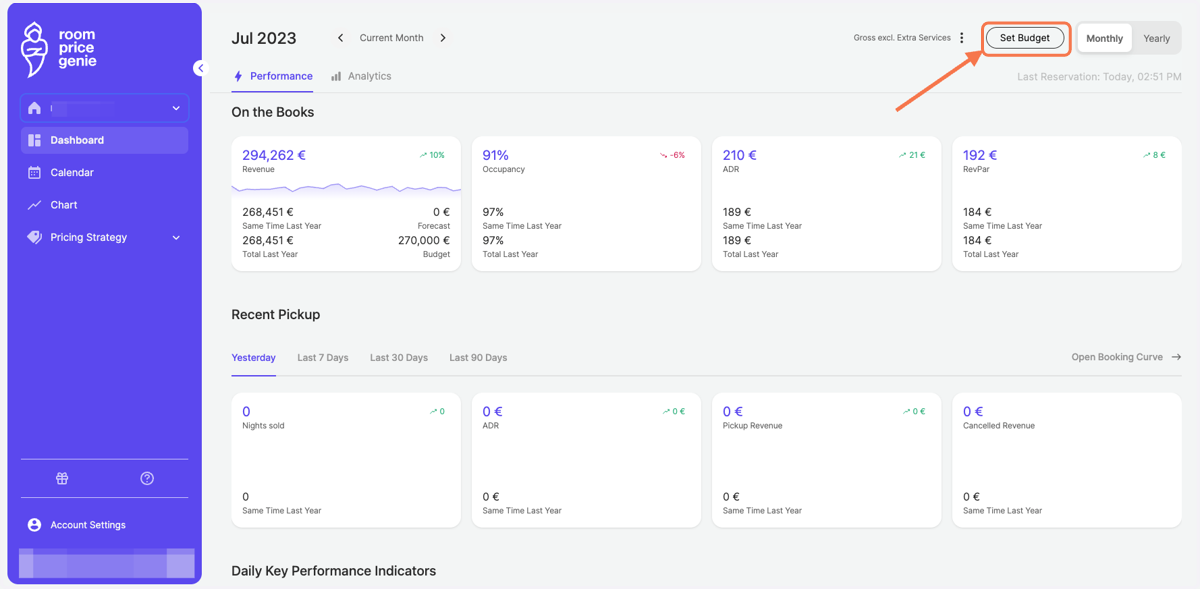Expand the Pricing Strategy chevron
Screen dimensions: 1200x589
coord(176,238)
